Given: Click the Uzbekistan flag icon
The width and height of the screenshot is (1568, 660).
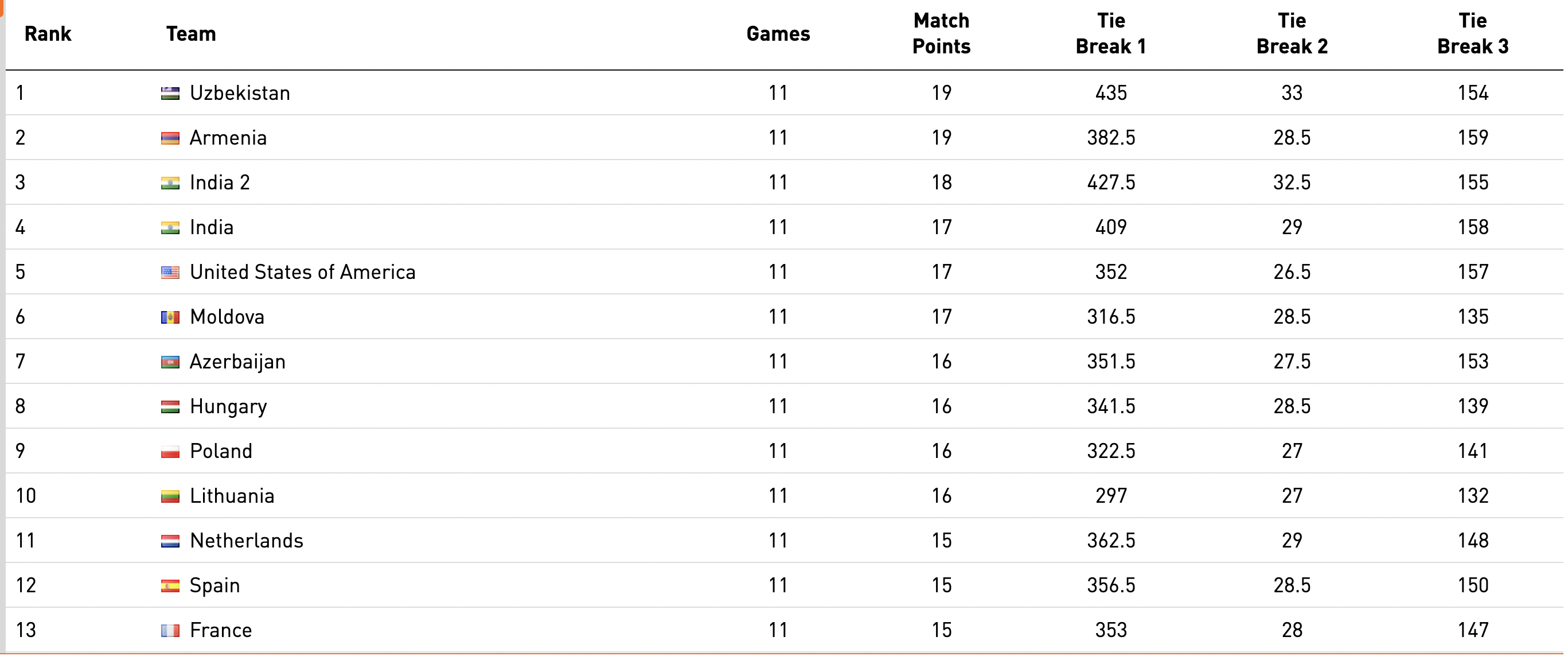Looking at the screenshot, I should tap(170, 93).
